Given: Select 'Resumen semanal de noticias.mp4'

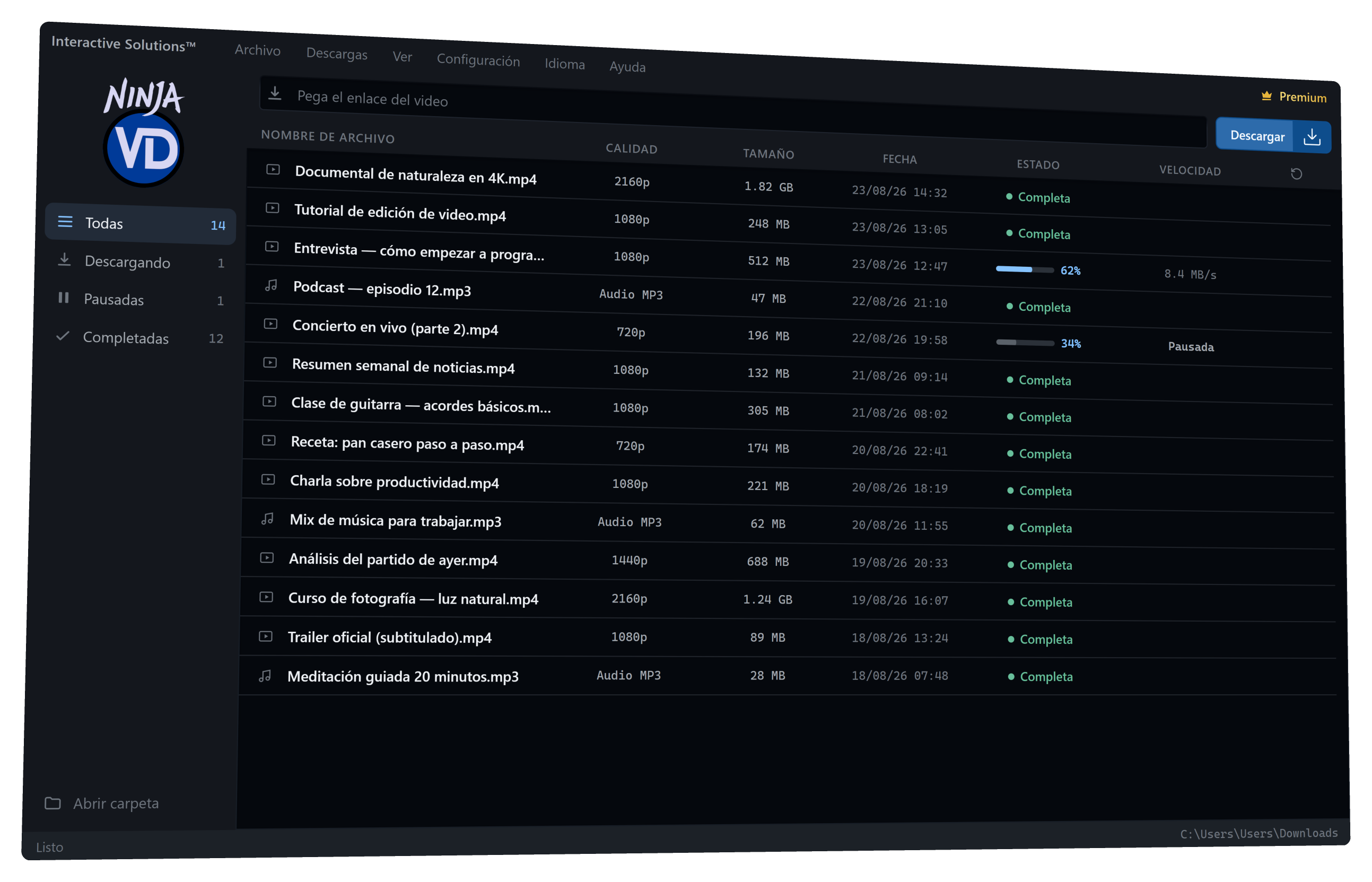Looking at the screenshot, I should pos(403,365).
